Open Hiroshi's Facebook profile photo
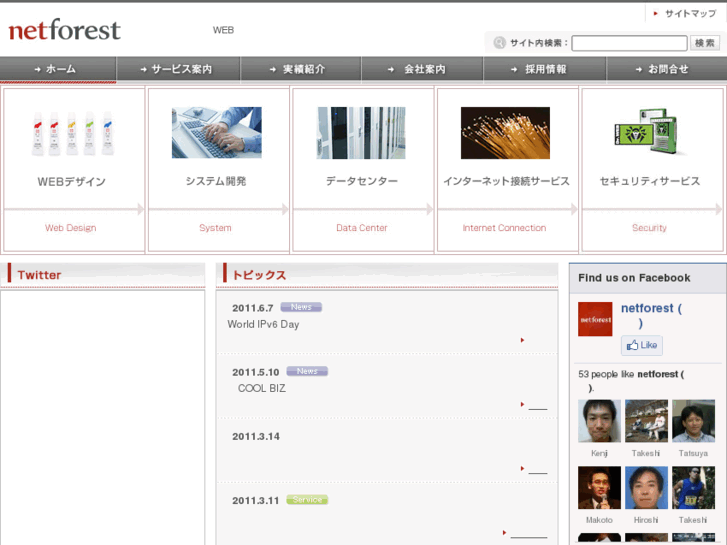This screenshot has height=545, width=727. (646, 487)
